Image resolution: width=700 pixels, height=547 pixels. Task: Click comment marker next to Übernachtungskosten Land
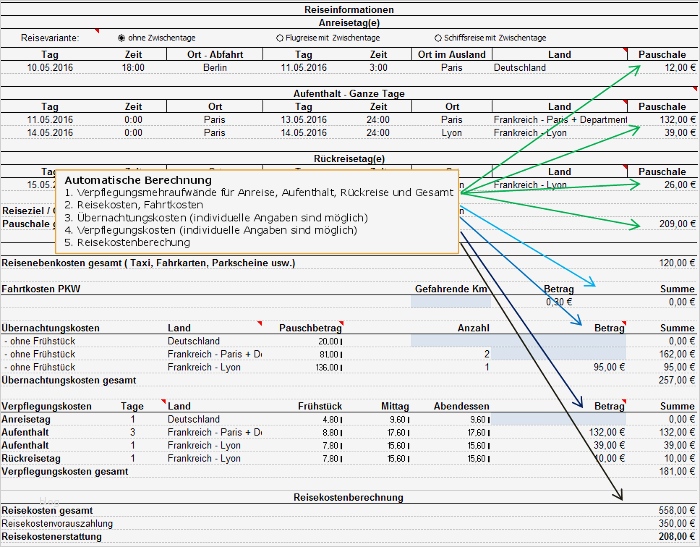(259, 323)
